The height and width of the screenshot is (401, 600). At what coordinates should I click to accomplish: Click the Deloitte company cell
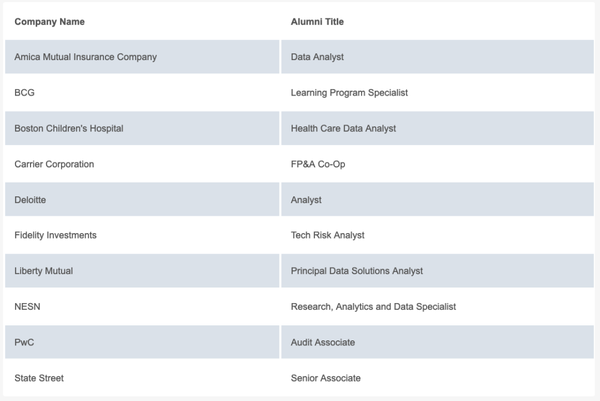click(x=142, y=199)
